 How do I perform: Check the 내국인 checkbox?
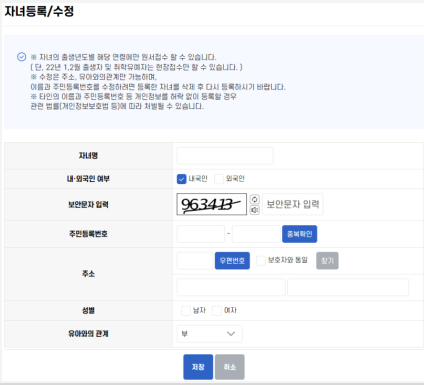pyautogui.click(x=181, y=179)
